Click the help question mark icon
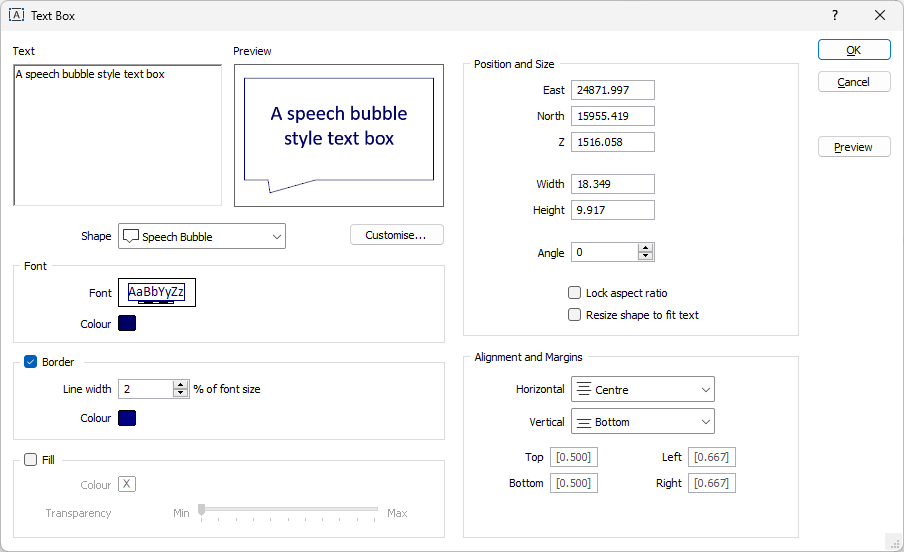 pos(835,15)
